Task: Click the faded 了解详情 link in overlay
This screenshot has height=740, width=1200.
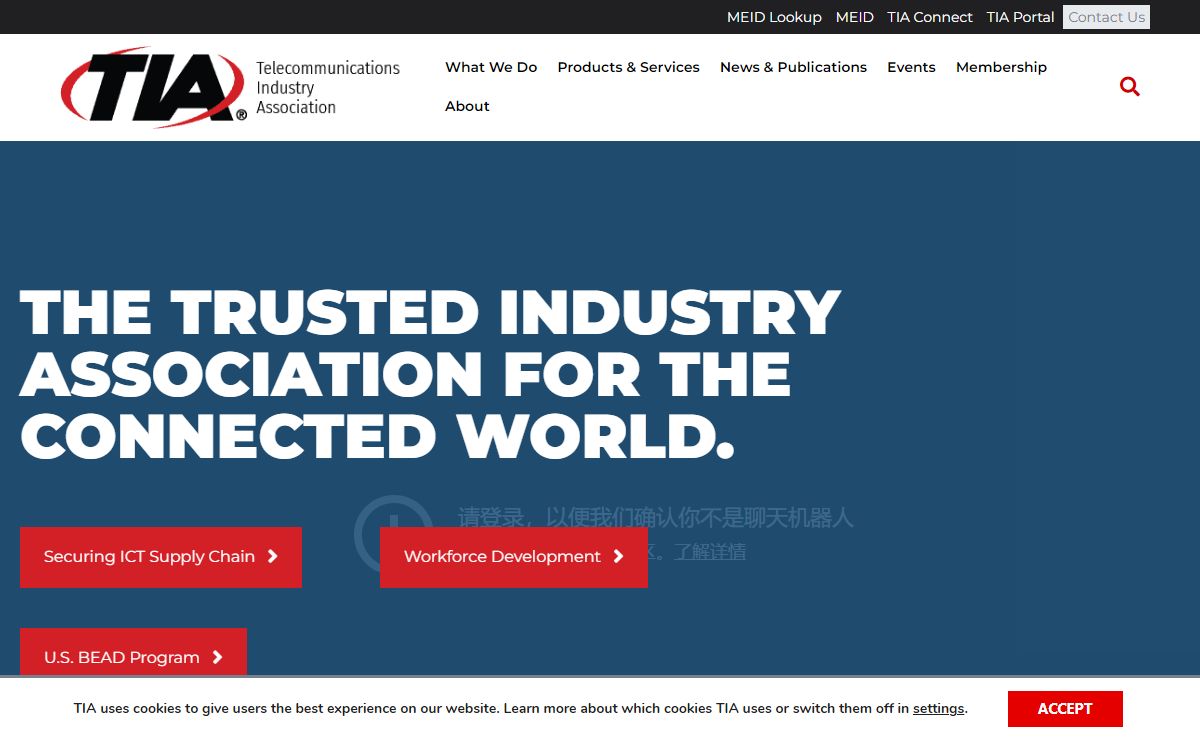Action: (x=710, y=552)
